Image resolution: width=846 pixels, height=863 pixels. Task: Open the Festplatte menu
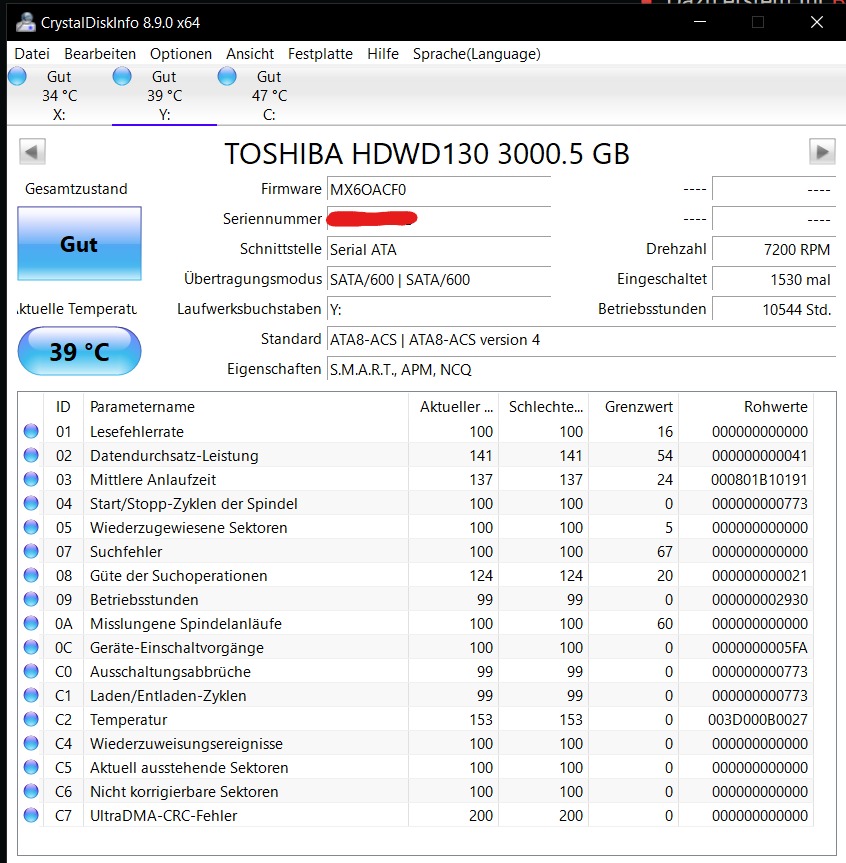click(320, 54)
